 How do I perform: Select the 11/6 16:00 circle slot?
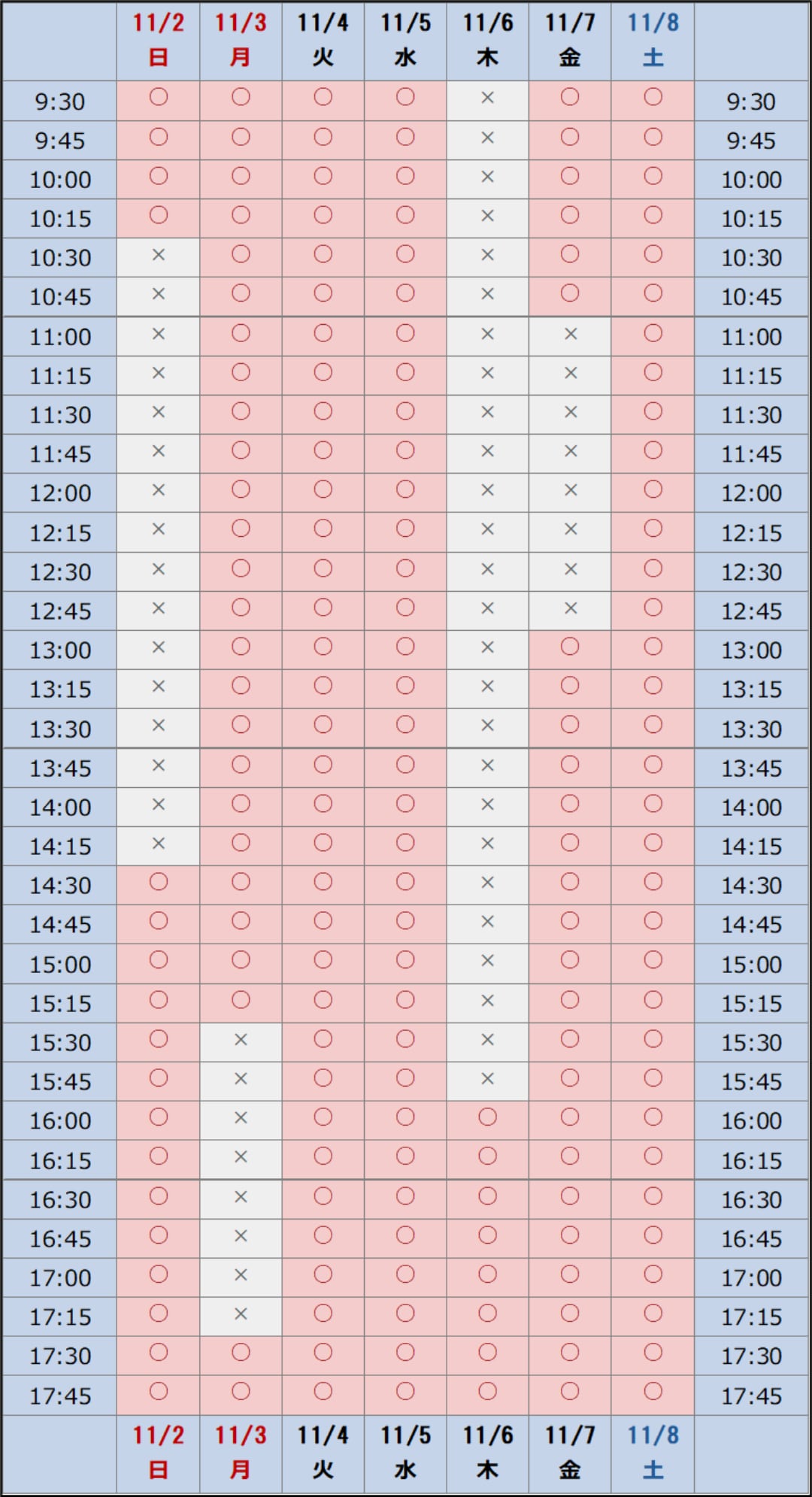point(487,1117)
